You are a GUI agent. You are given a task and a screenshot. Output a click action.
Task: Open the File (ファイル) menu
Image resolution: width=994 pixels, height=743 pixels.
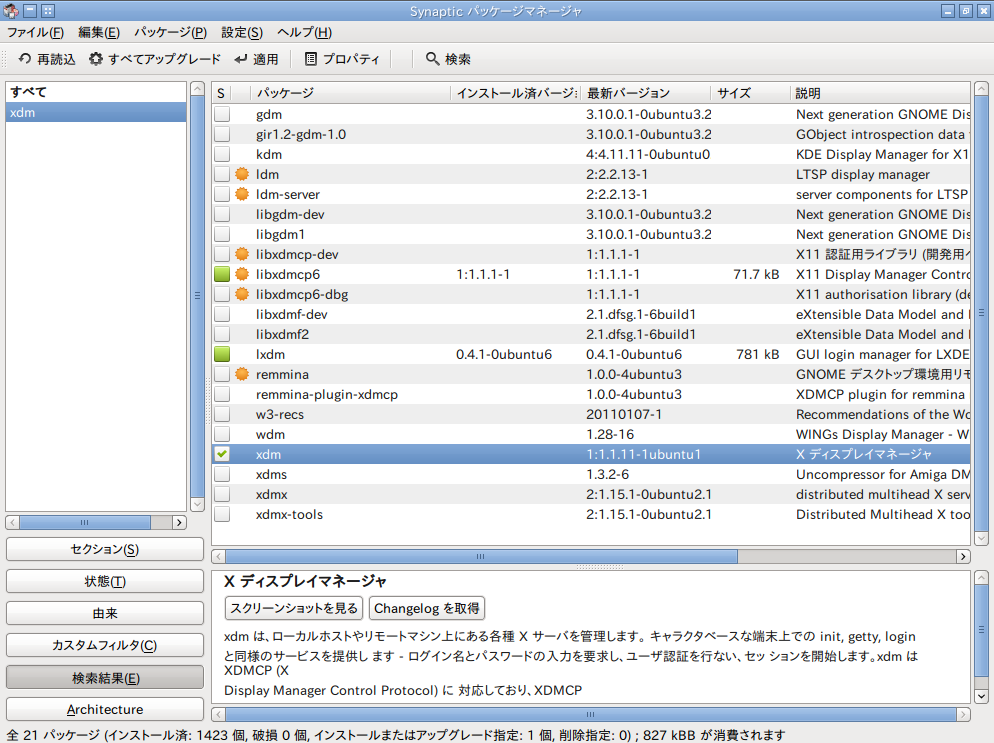tap(36, 32)
